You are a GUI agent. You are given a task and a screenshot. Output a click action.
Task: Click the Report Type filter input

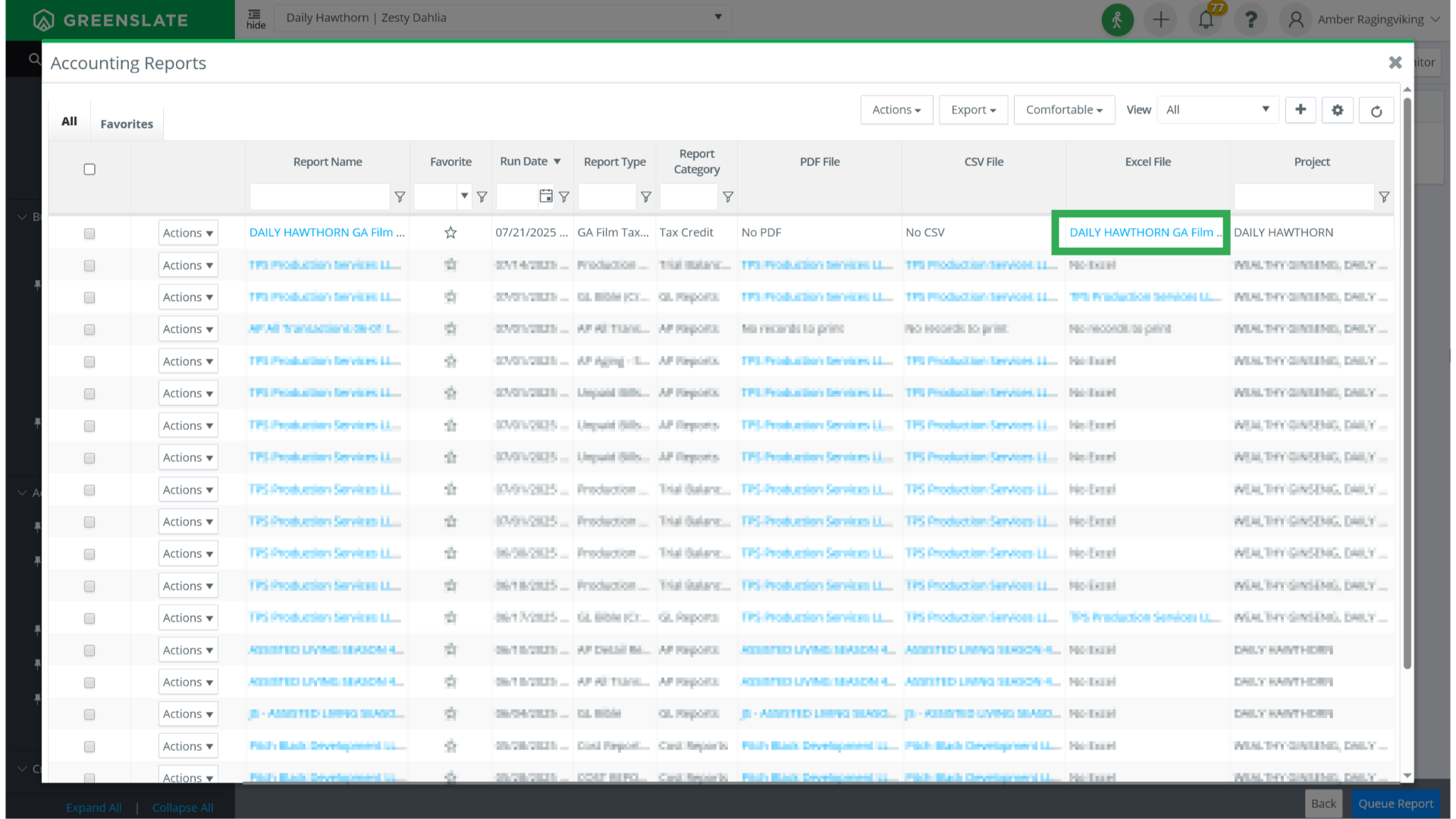click(x=607, y=196)
